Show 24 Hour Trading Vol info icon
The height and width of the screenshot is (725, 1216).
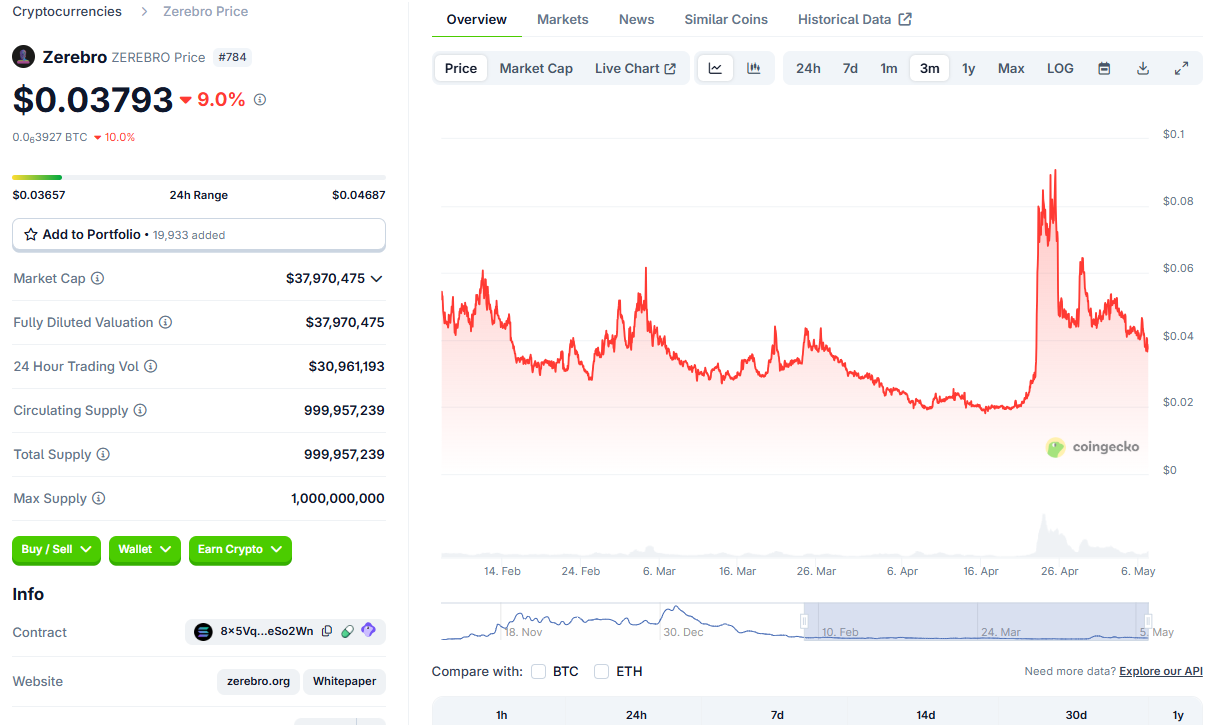click(x=151, y=366)
